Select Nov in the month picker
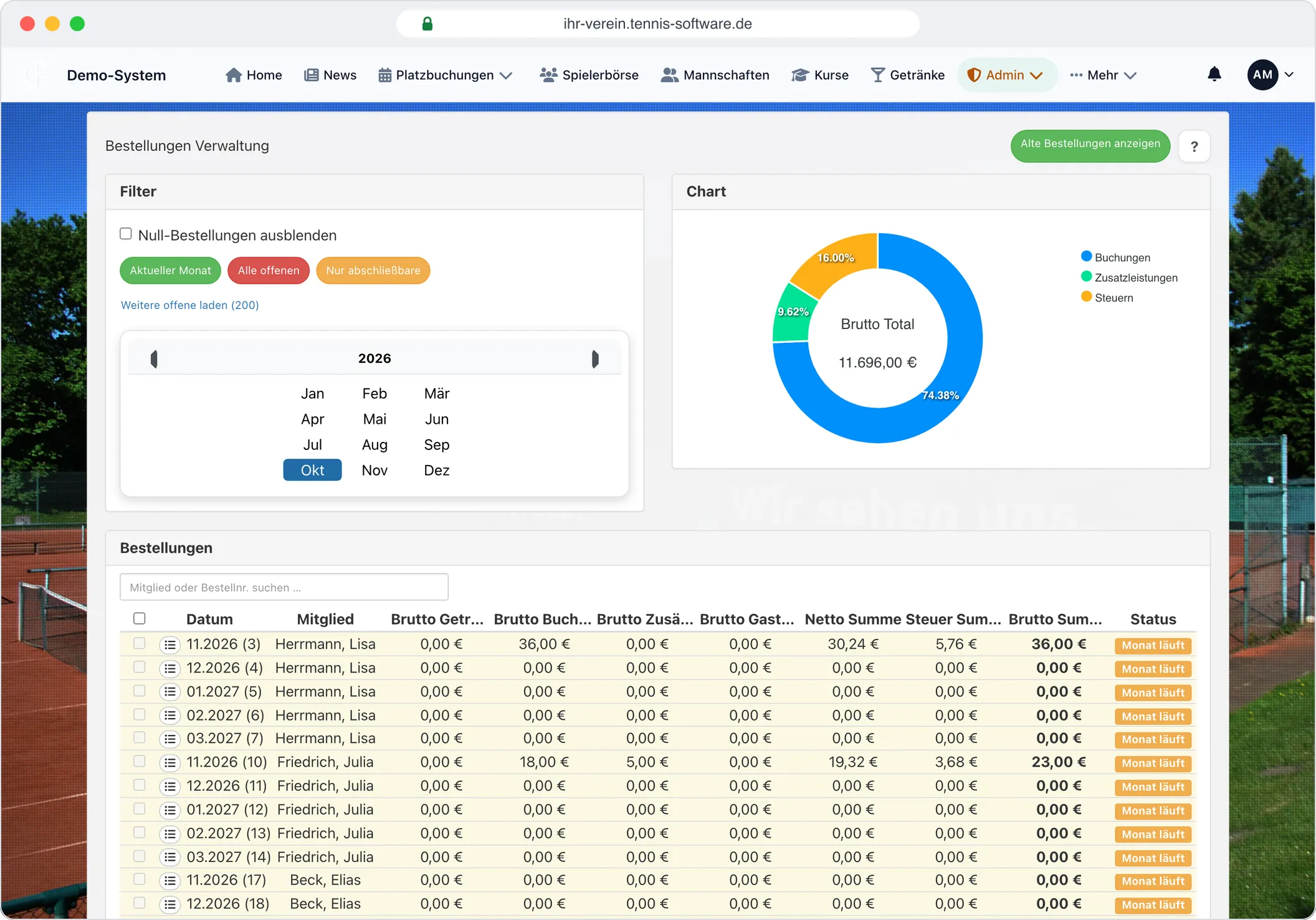Viewport: 1316px width, 920px height. tap(374, 470)
